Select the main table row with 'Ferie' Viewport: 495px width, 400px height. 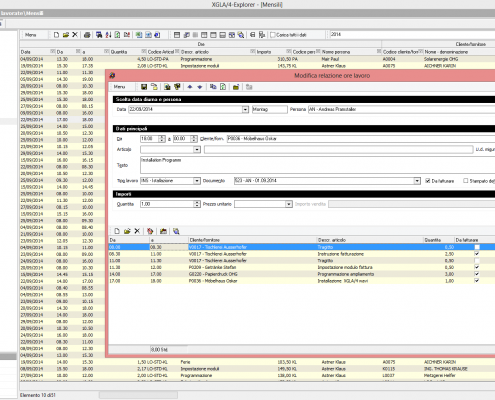(x=257, y=362)
